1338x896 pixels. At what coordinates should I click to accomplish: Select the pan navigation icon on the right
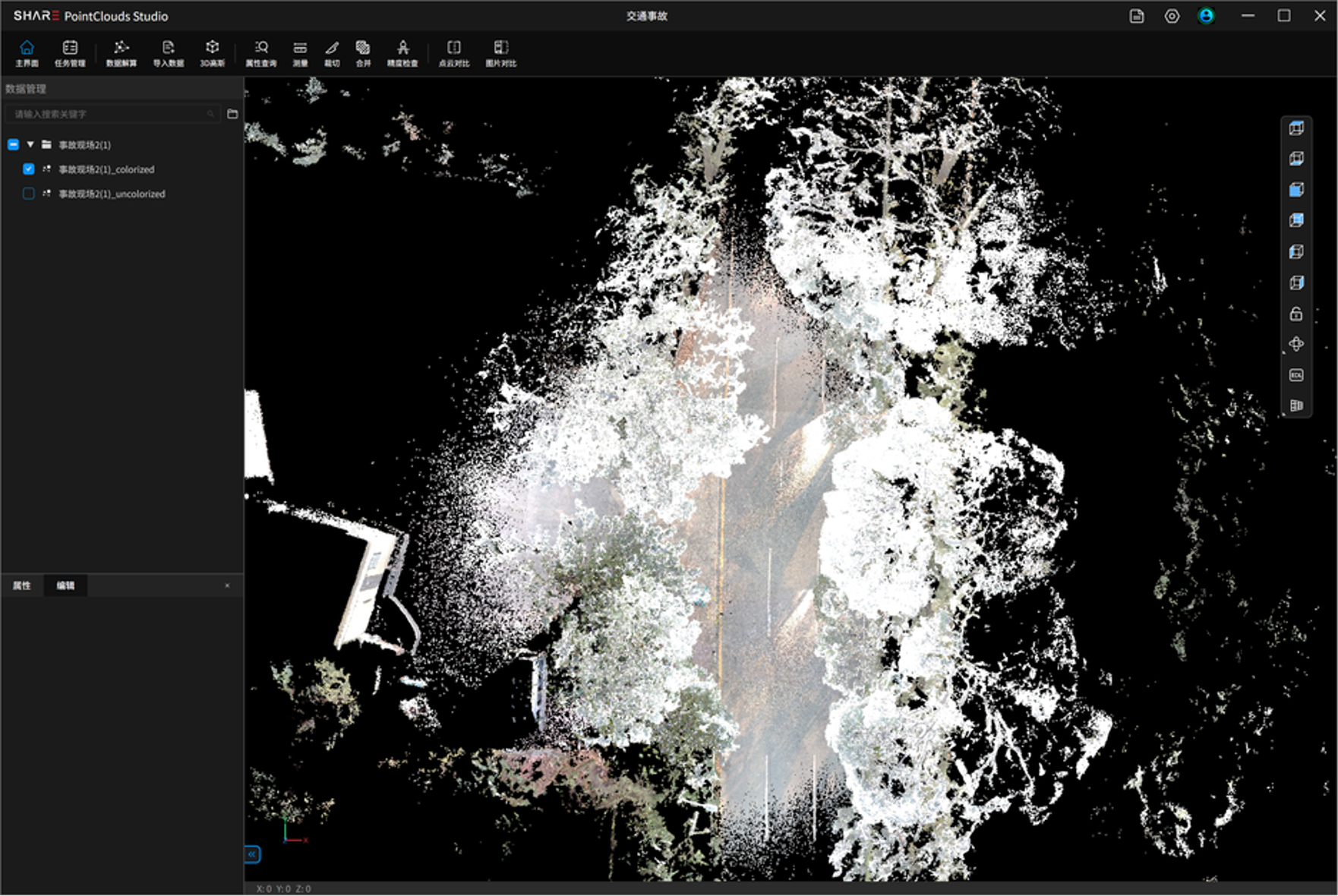coord(1297,344)
